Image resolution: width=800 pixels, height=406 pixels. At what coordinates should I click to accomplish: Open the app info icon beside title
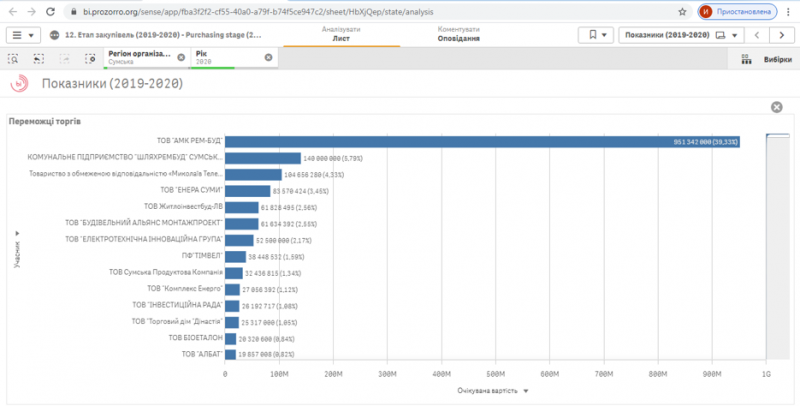(x=55, y=35)
